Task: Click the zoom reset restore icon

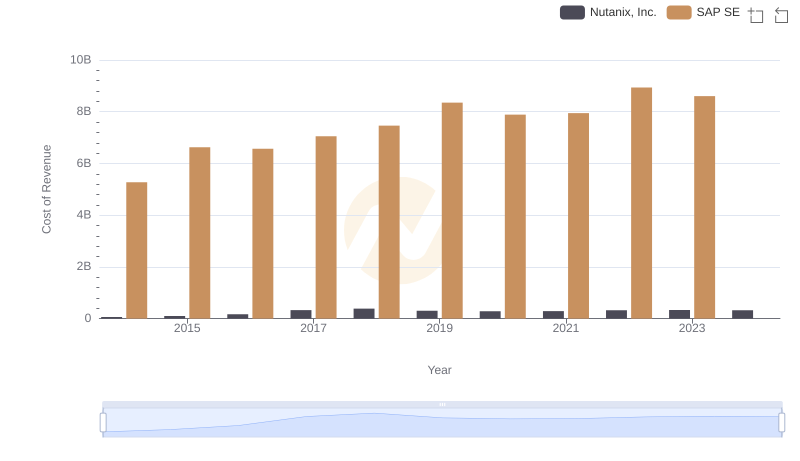Action: pos(781,15)
